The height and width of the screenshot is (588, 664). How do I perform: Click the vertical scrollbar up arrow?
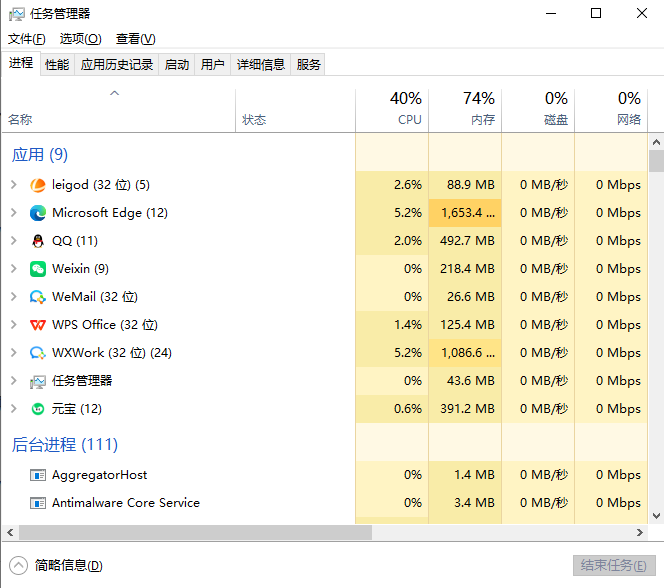coord(656,142)
